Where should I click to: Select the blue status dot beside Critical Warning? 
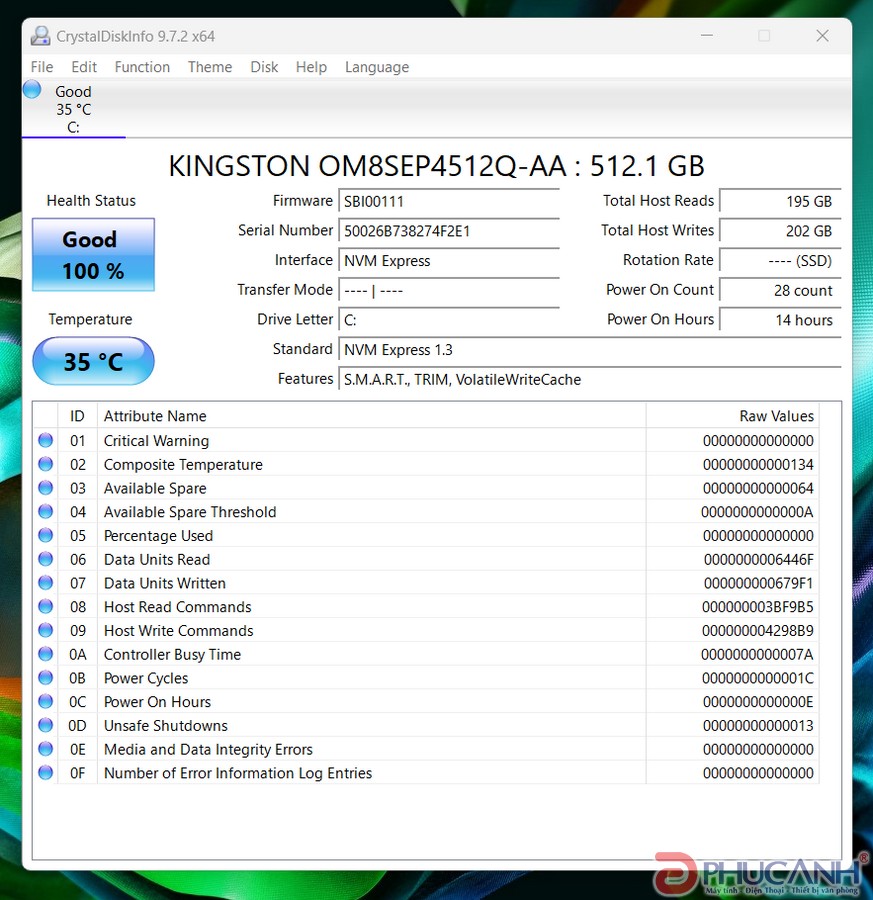44,439
